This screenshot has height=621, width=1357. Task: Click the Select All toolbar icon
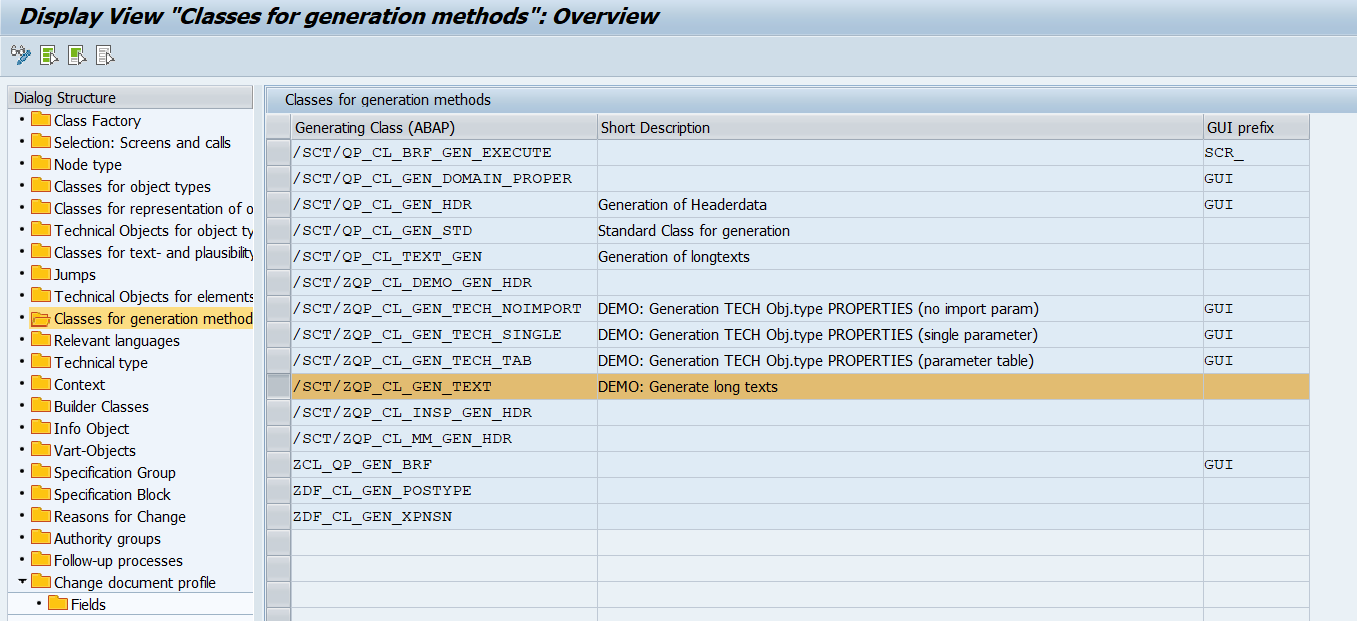tap(49, 55)
